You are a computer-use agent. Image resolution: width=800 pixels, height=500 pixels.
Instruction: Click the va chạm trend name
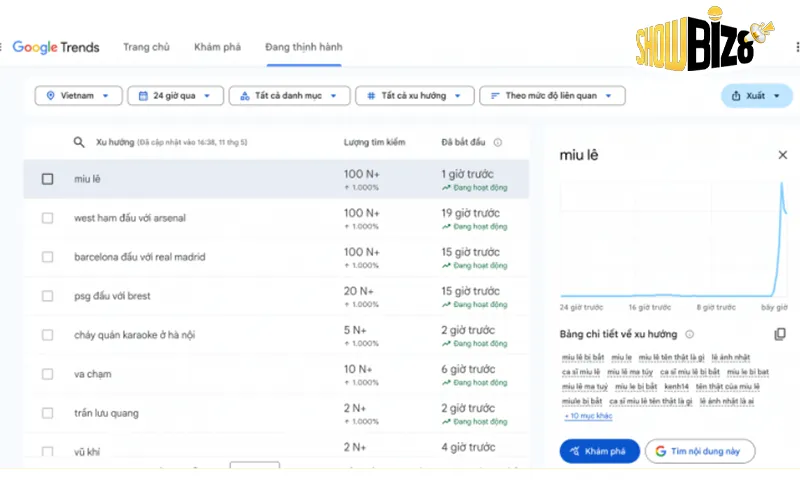click(x=93, y=374)
